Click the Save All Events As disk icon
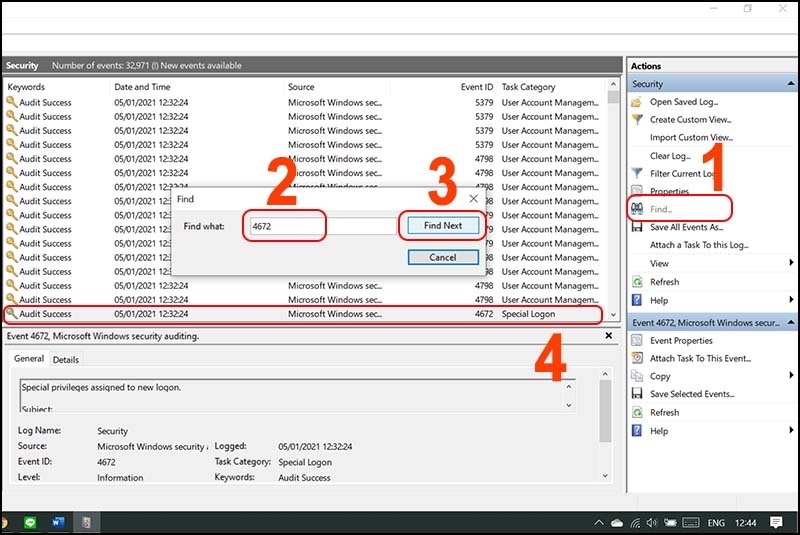 (637, 227)
